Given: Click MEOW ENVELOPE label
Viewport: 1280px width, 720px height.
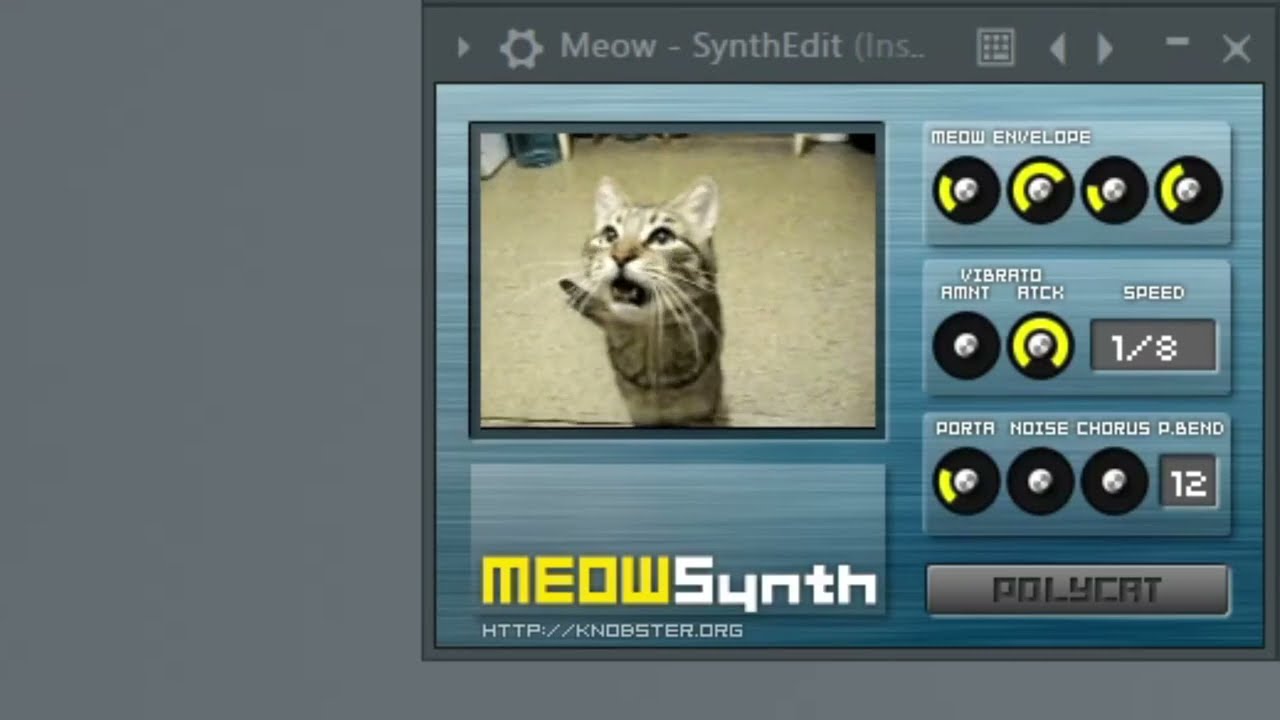Looking at the screenshot, I should tap(1011, 137).
